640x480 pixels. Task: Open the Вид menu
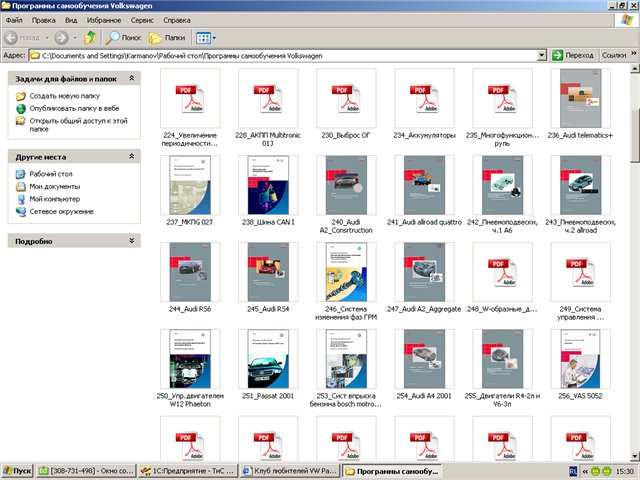71,20
